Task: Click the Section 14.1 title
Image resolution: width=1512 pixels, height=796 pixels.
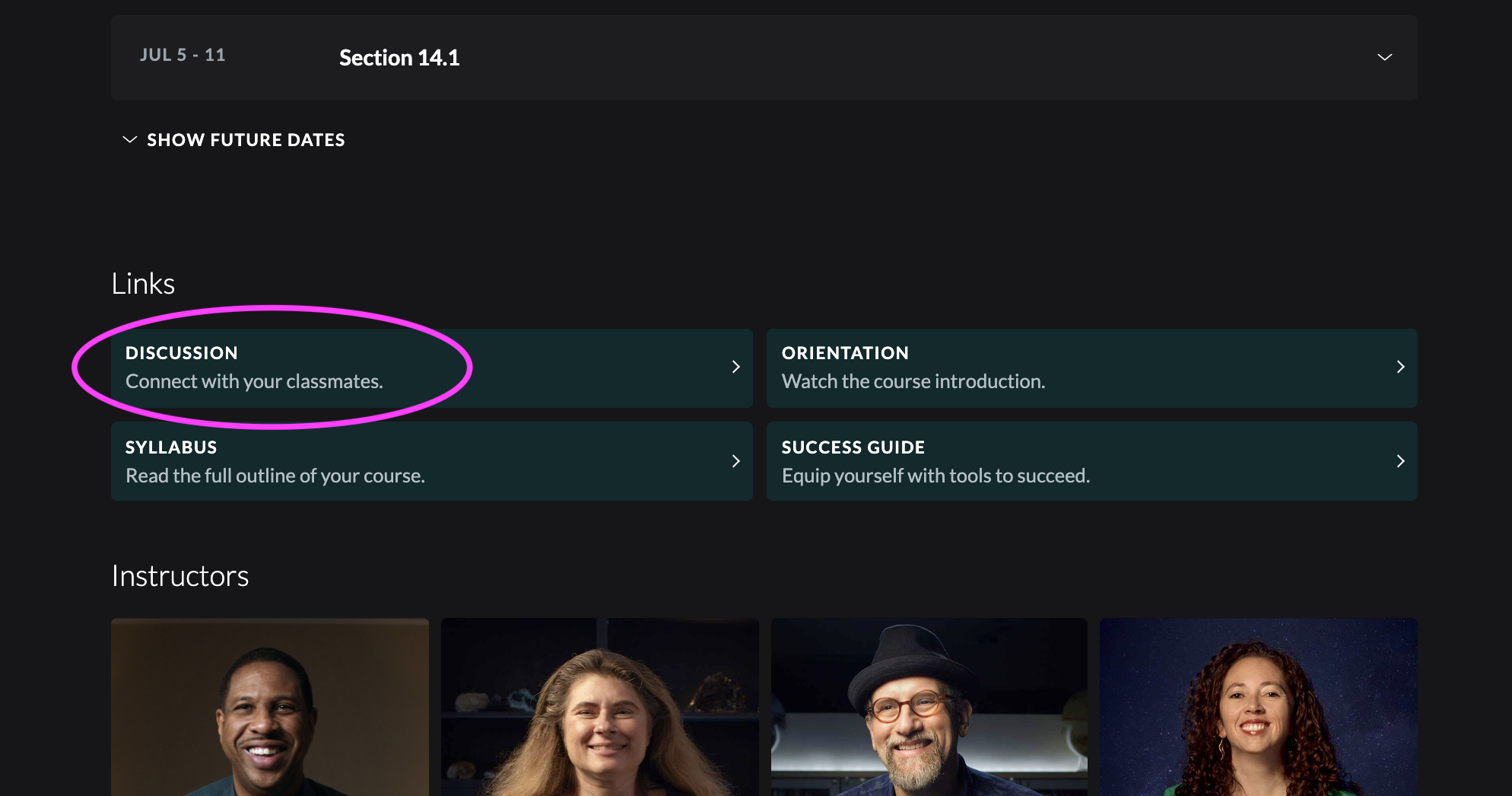Action: click(399, 58)
